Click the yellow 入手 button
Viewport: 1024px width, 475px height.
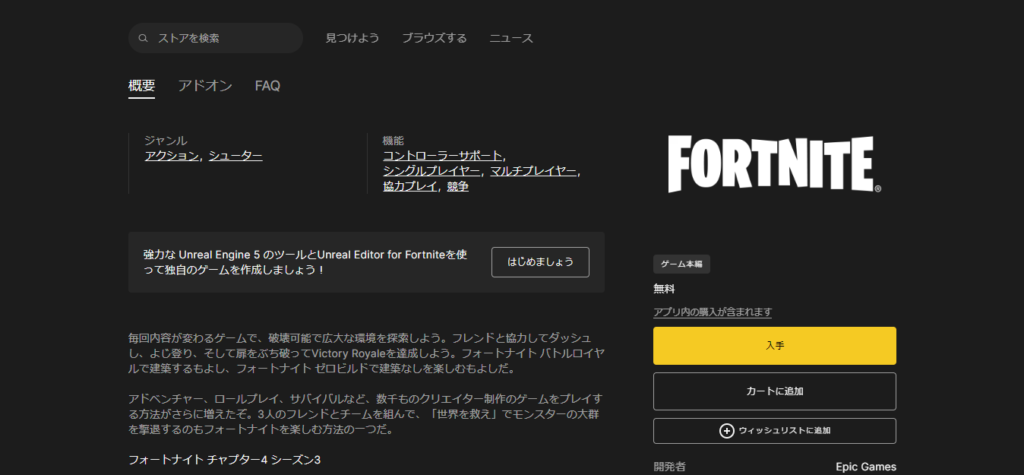click(x=775, y=346)
